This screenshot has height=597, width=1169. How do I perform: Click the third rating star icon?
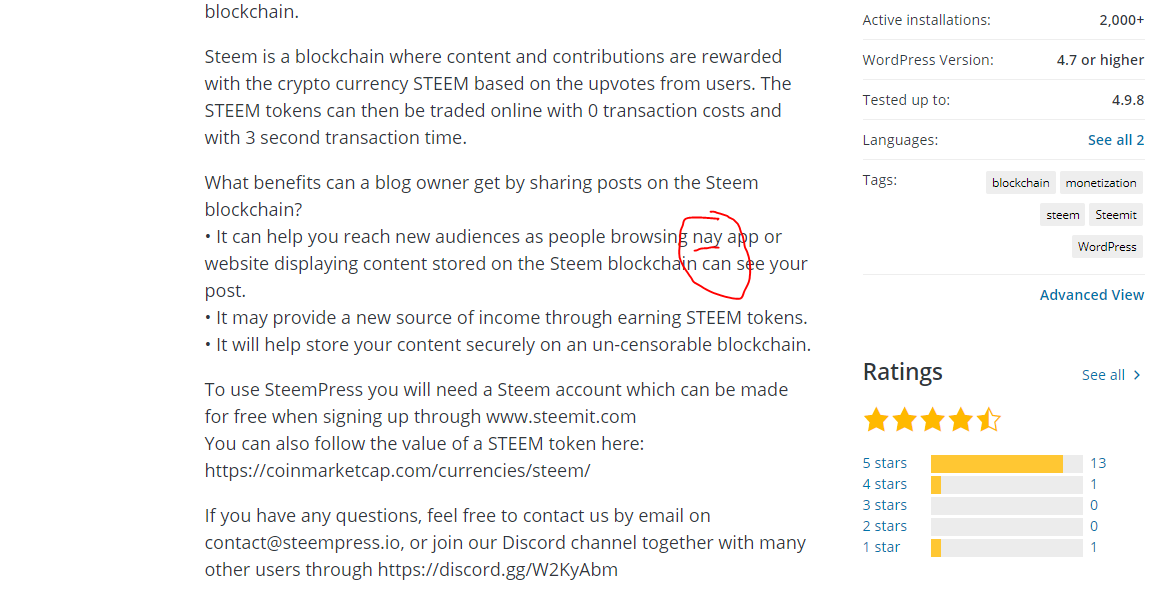tap(933, 420)
